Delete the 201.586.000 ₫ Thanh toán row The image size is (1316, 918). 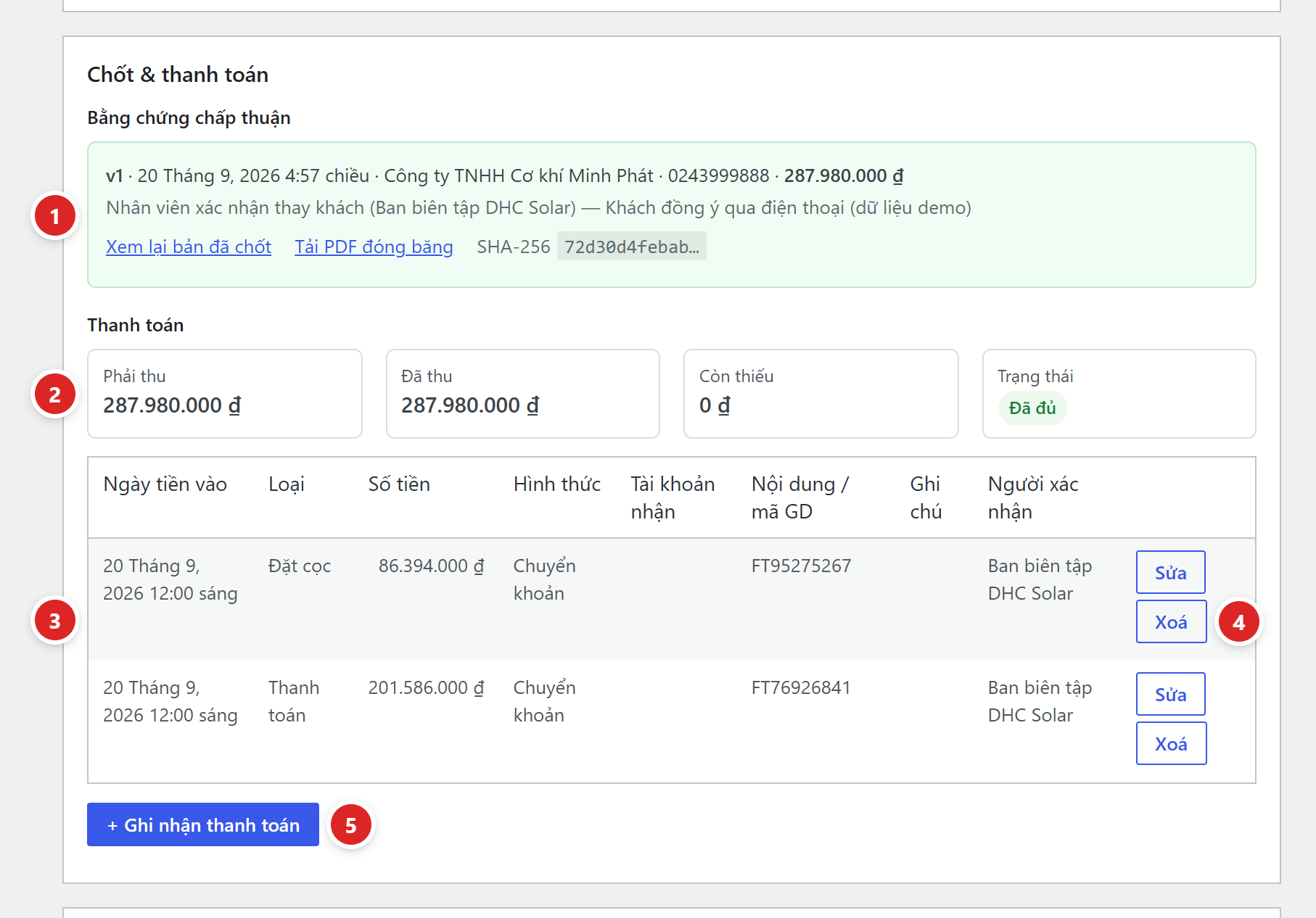[x=1171, y=743]
